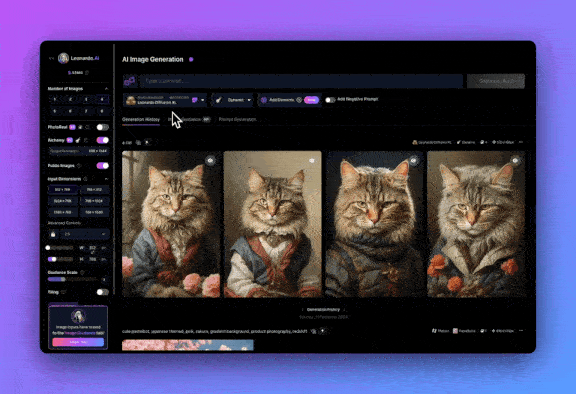Image resolution: width=576 pixels, height=394 pixels.
Task: Click the eye icon on first cat image
Action: [x=210, y=160]
